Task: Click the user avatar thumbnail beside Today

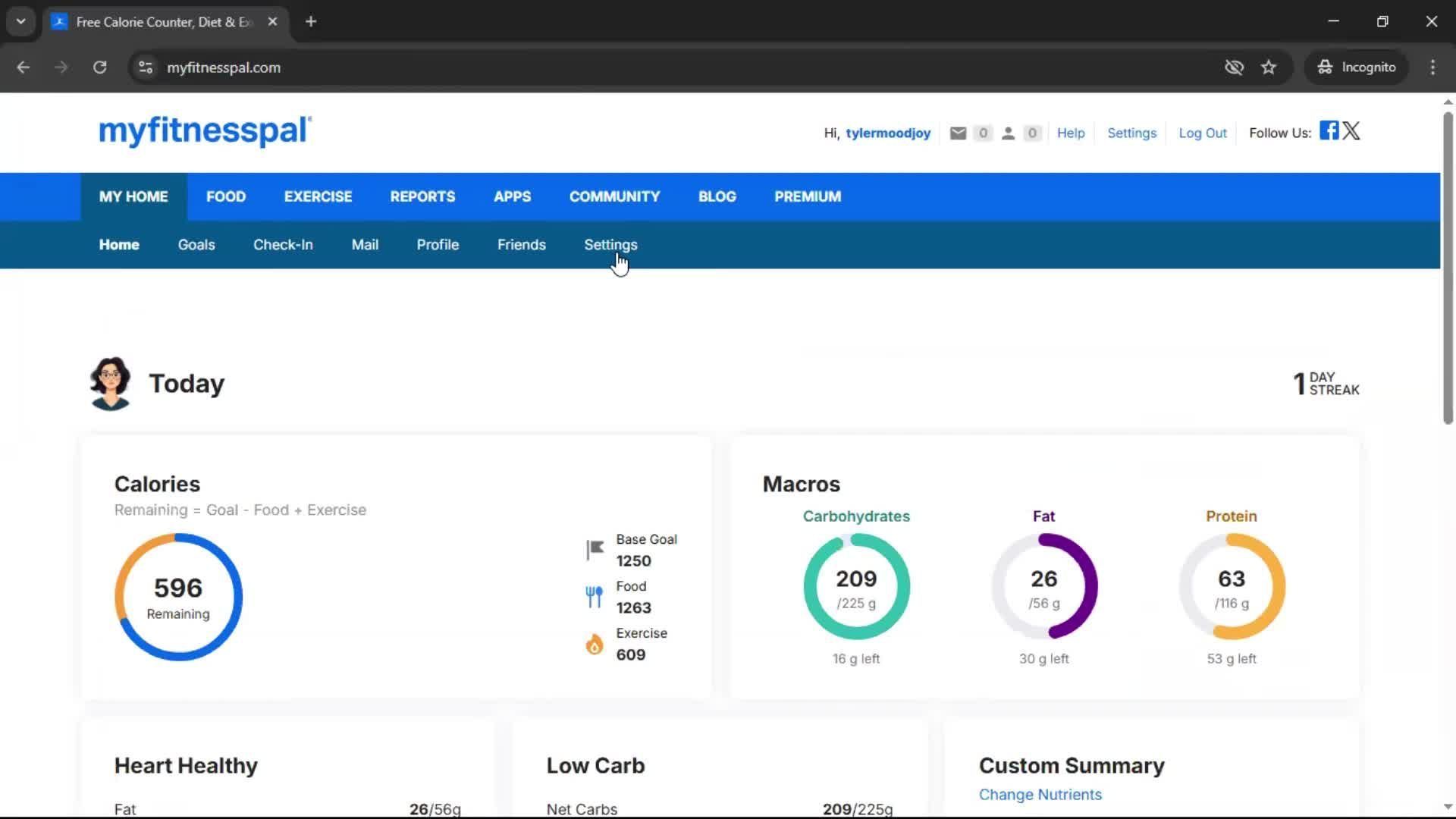Action: pyautogui.click(x=111, y=384)
